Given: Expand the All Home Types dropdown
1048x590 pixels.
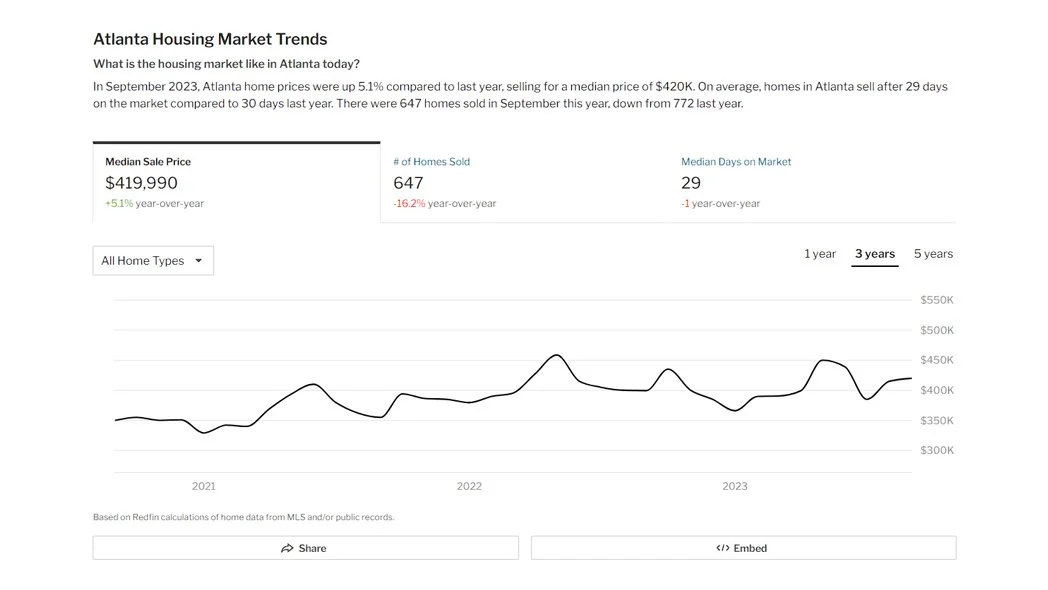Looking at the screenshot, I should point(153,261).
